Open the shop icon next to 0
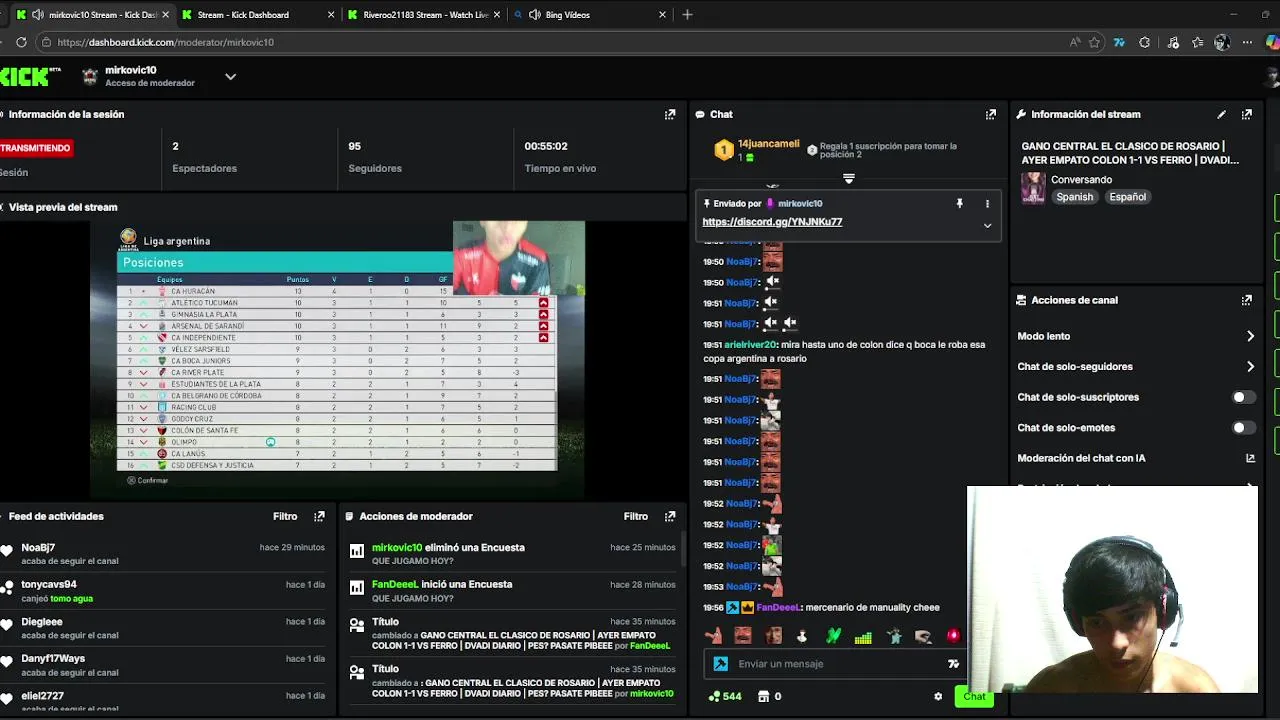 click(764, 696)
